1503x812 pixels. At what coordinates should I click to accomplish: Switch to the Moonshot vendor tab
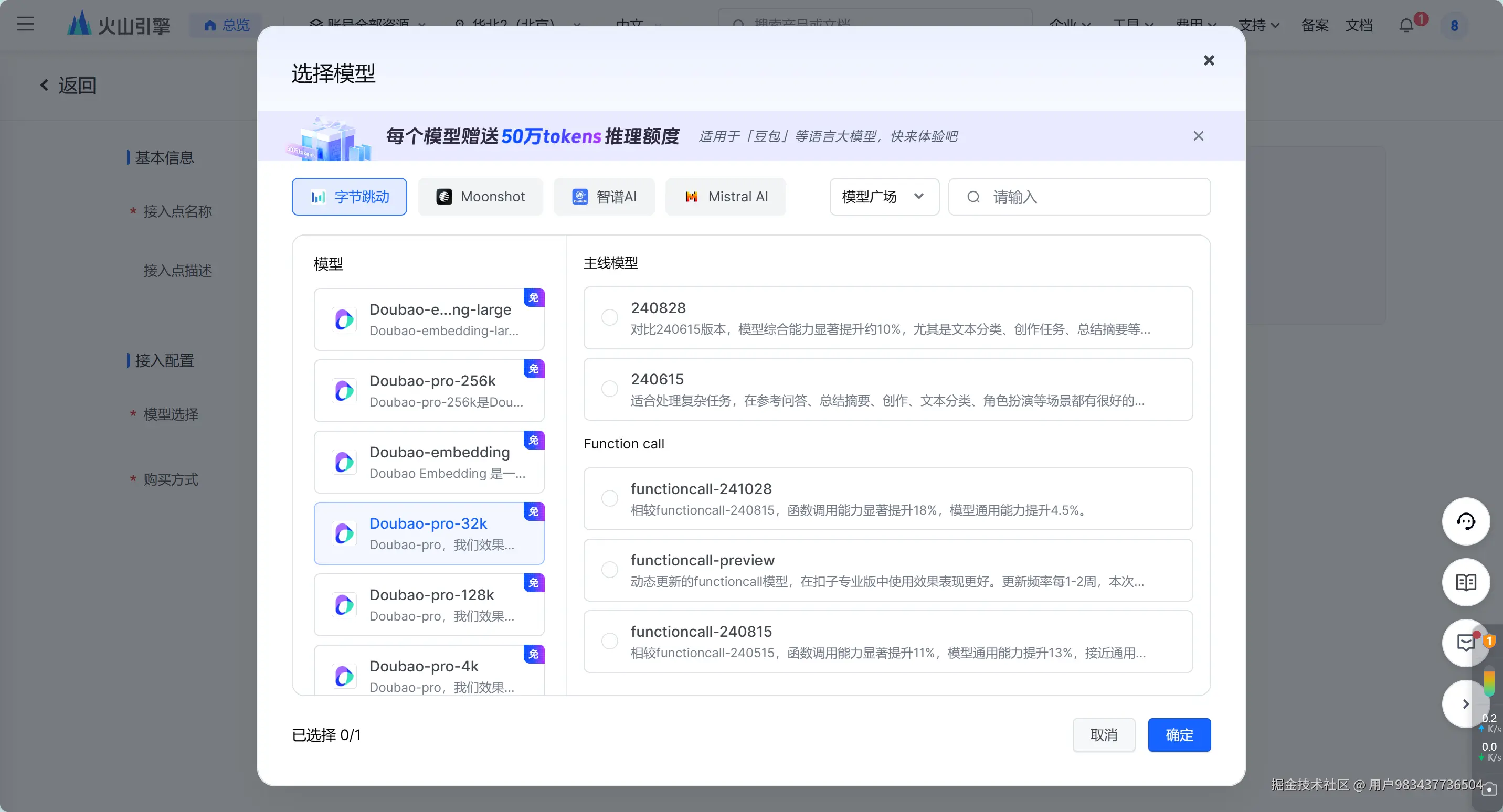coord(480,197)
